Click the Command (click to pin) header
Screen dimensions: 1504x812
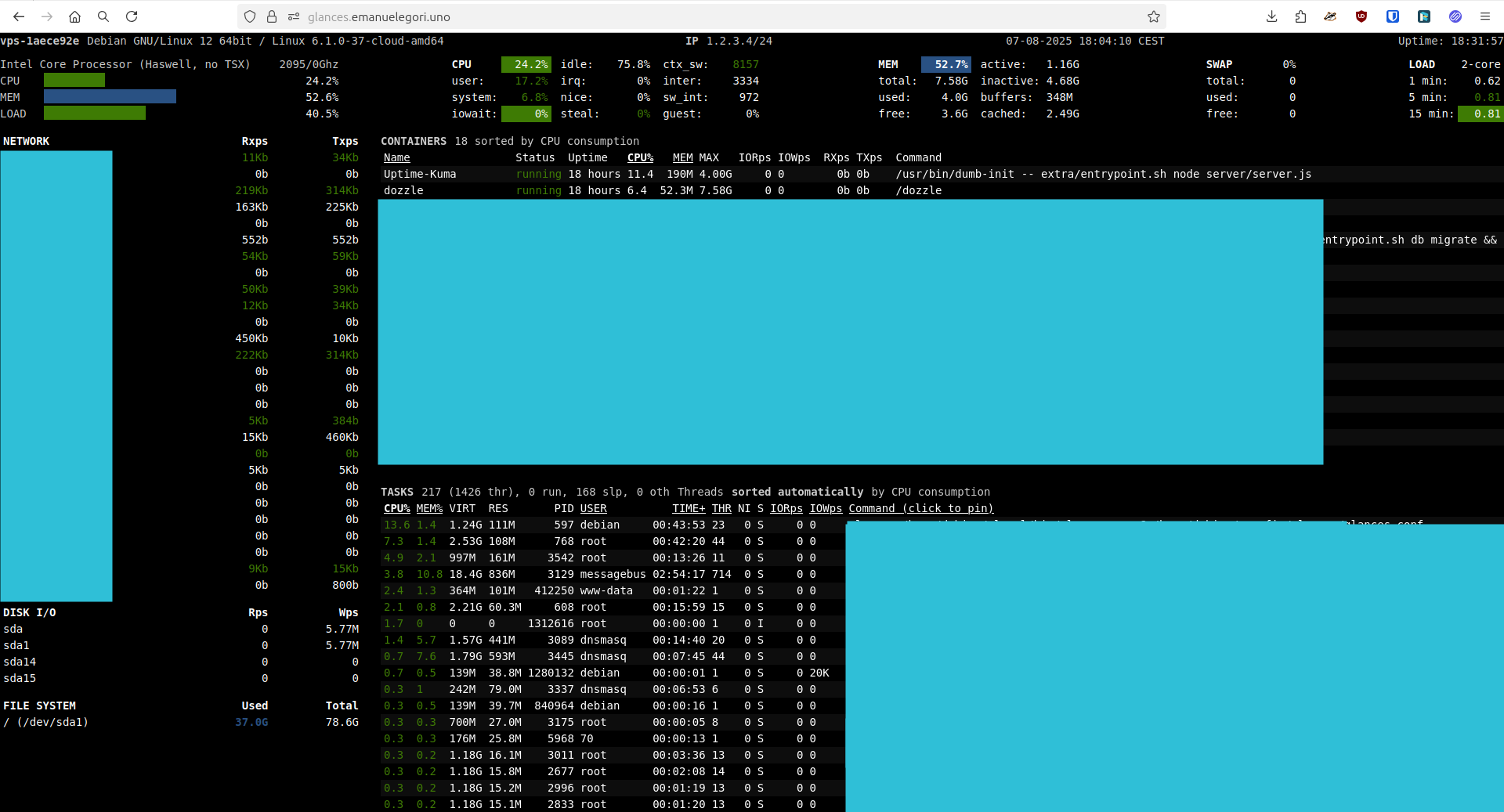[x=920, y=508]
